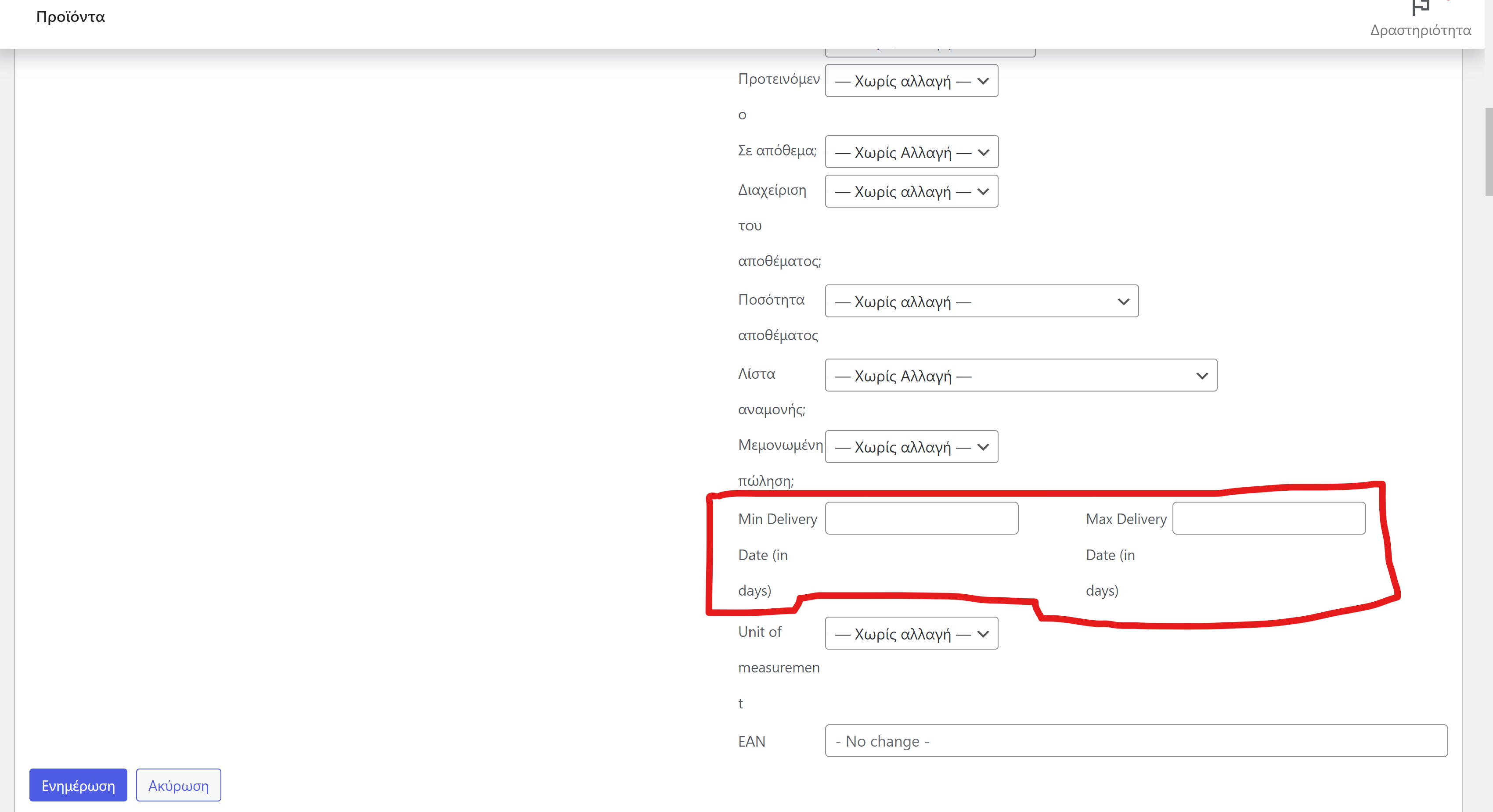The width and height of the screenshot is (1493, 812).
Task: Click the Προϊόντα page title
Action: coord(70,17)
